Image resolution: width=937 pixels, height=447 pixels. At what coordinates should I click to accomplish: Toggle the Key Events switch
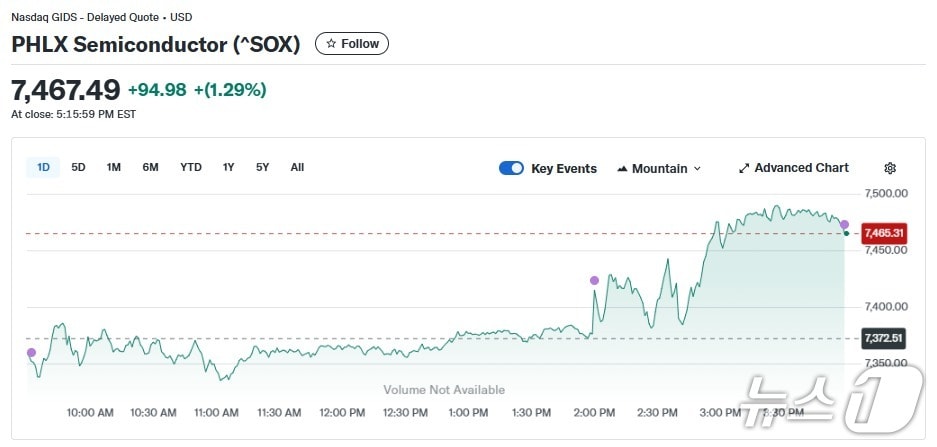pos(511,169)
